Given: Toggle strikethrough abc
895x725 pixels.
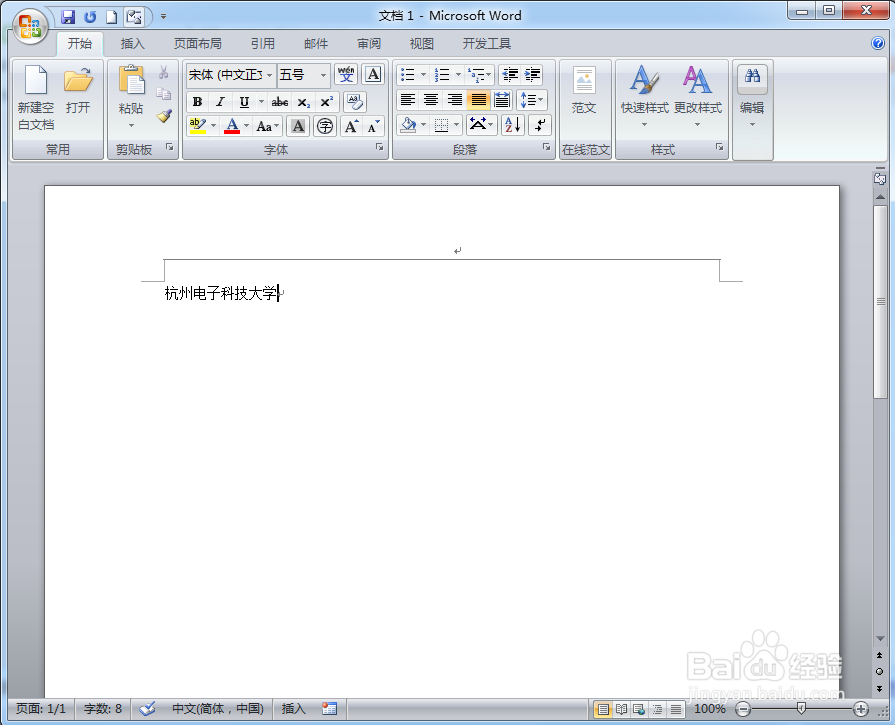Looking at the screenshot, I should pos(280,102).
